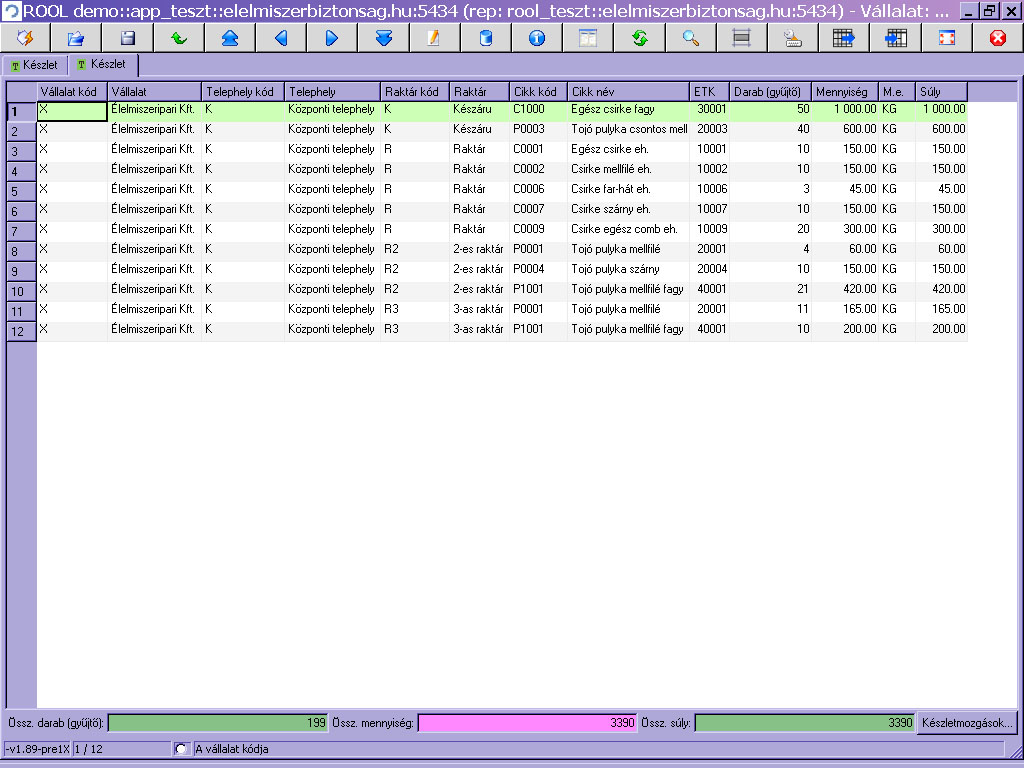Click the floppy disk save icon

coord(128,38)
